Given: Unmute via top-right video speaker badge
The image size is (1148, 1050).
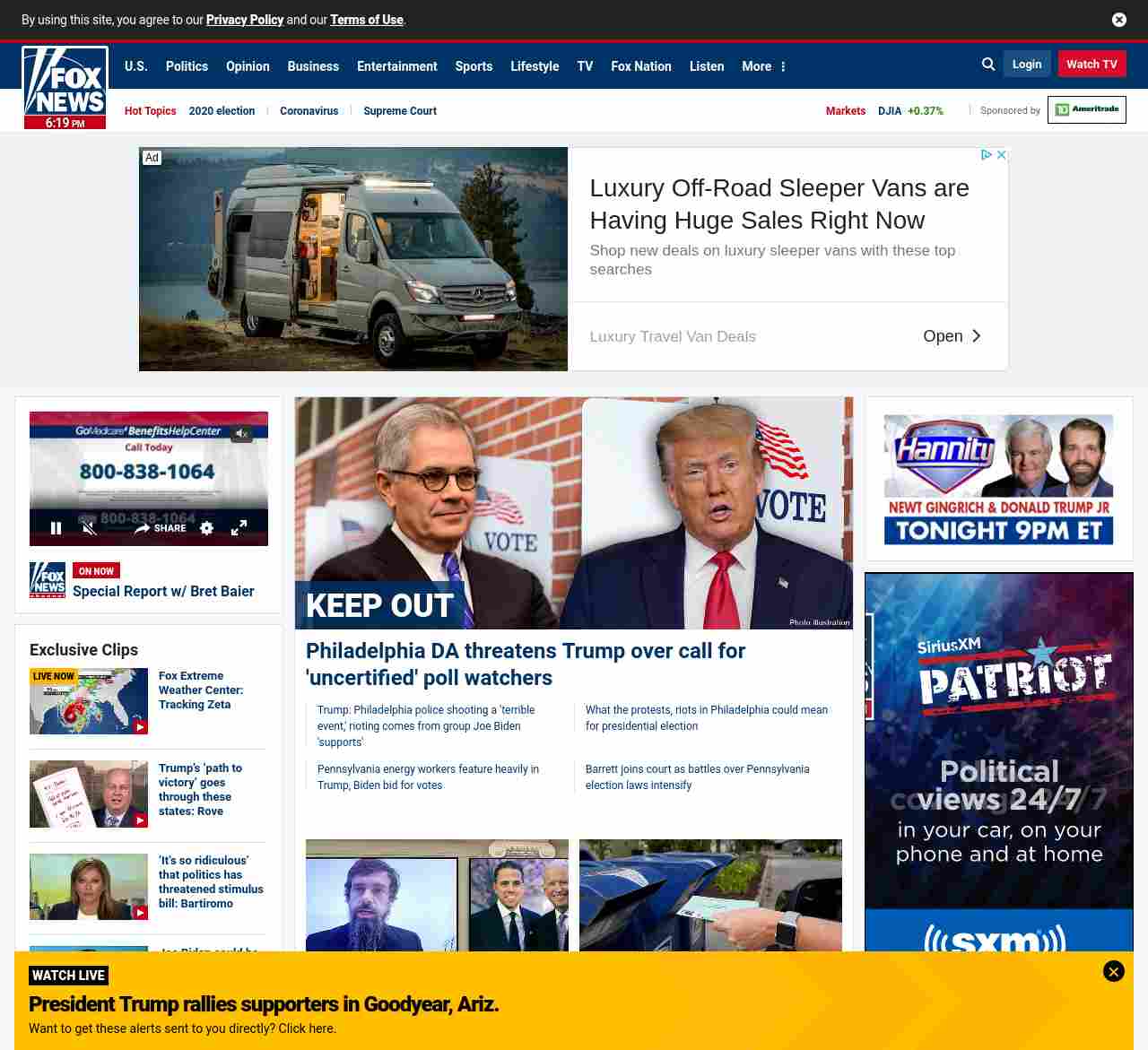Looking at the screenshot, I should pyautogui.click(x=241, y=434).
